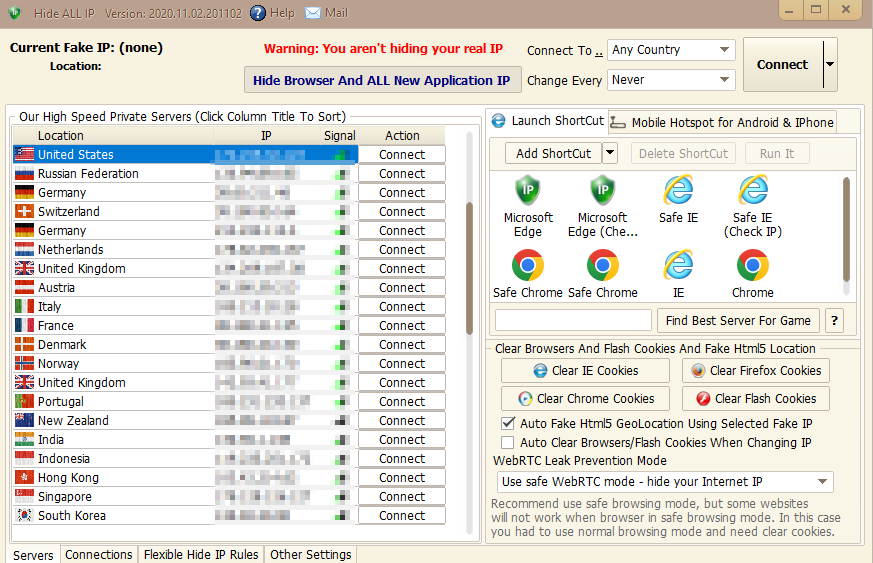This screenshot has width=873, height=563.
Task: Click the game name input field
Action: 573,321
